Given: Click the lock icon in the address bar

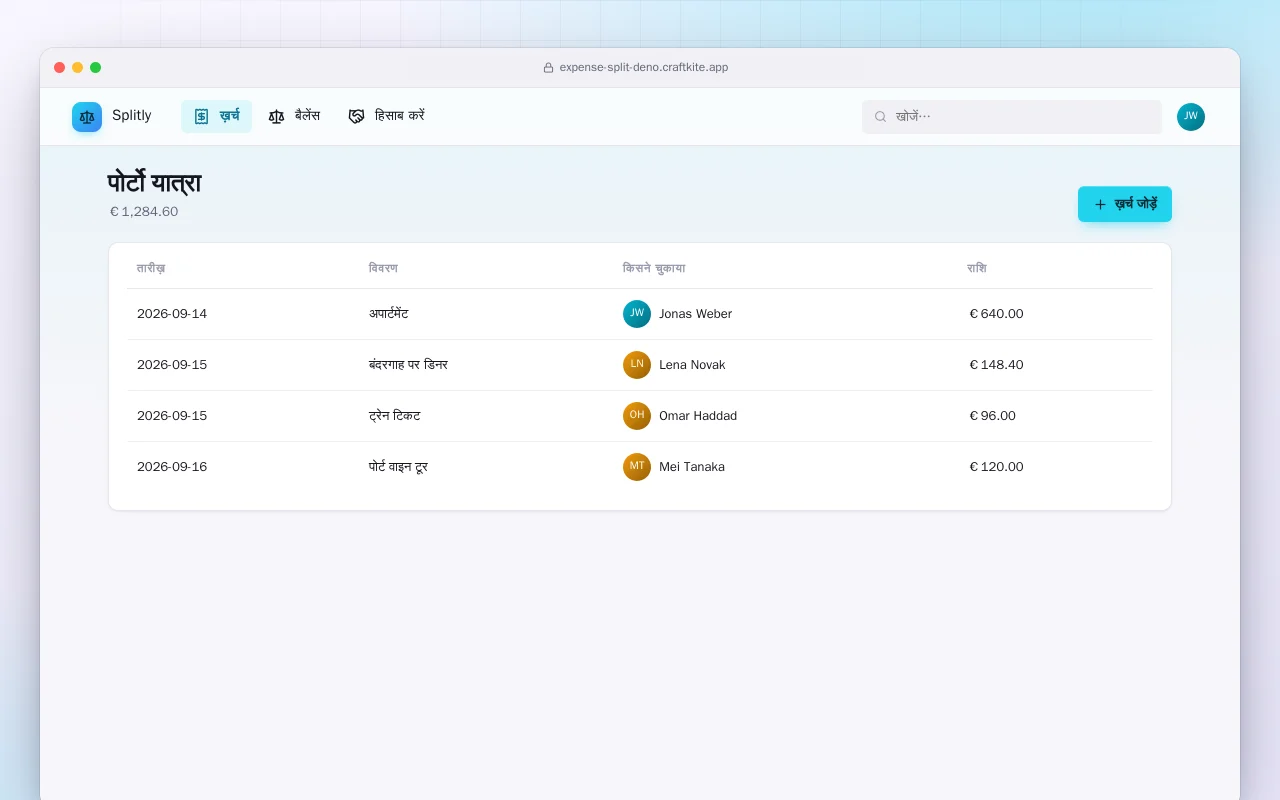Looking at the screenshot, I should click(x=548, y=68).
